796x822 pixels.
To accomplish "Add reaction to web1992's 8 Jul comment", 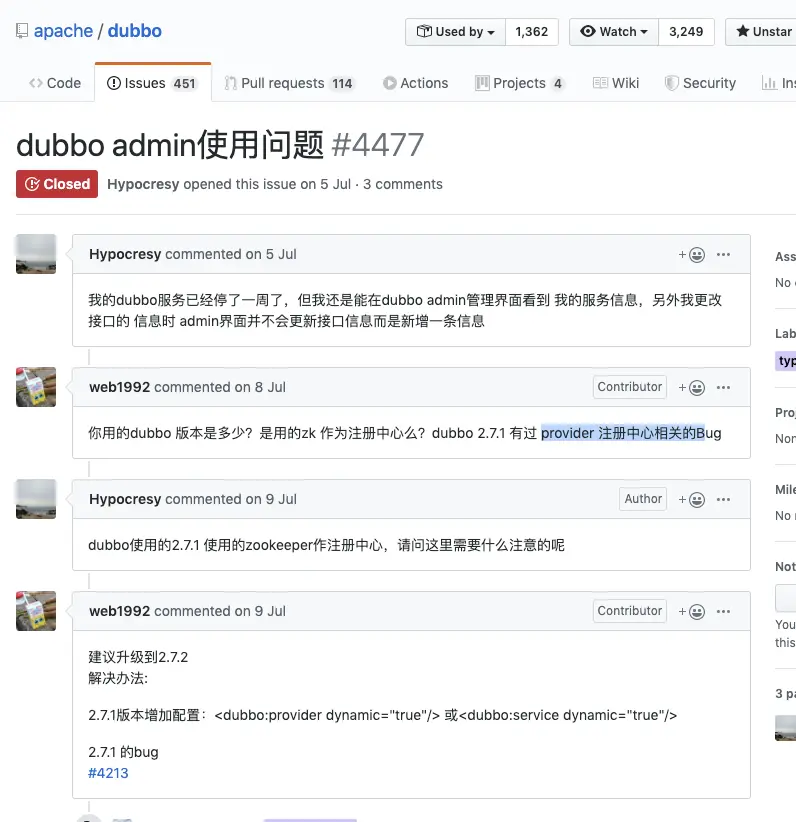I will [x=692, y=388].
